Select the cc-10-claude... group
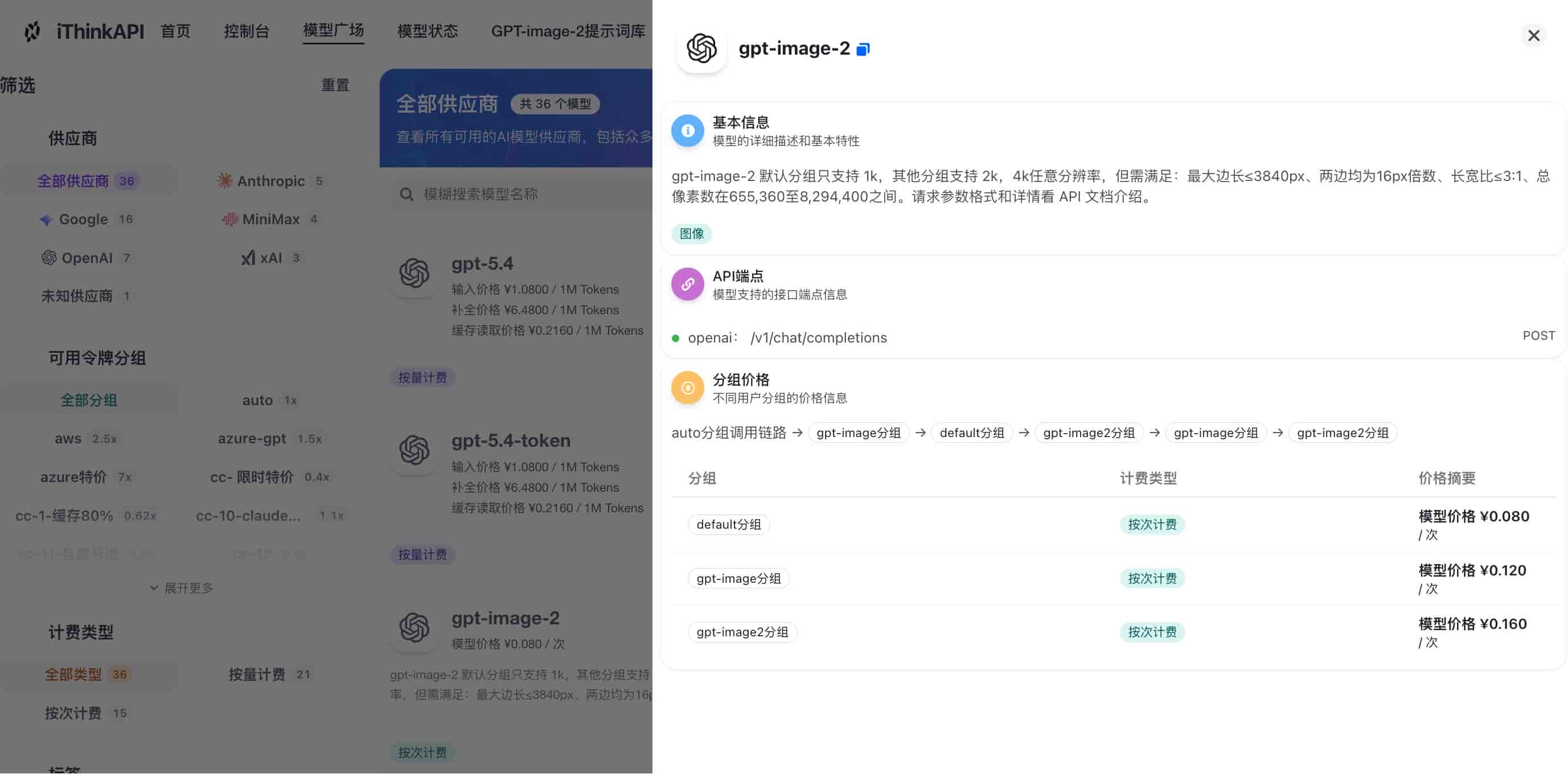This screenshot has width=1568, height=774. pyautogui.click(x=271, y=516)
